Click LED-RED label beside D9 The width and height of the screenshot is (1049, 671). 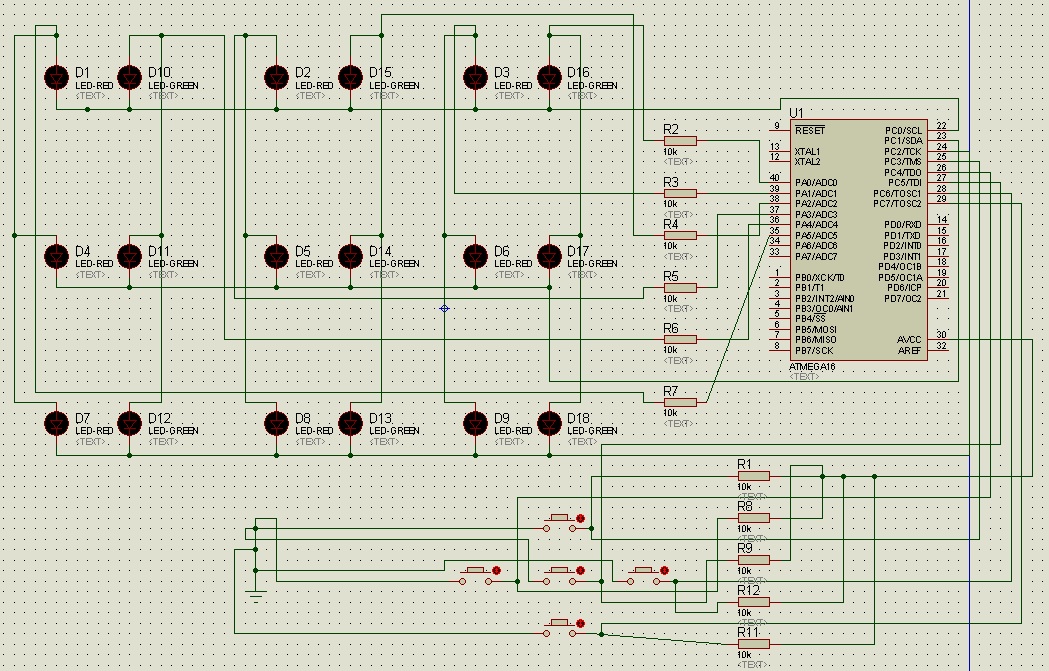pyautogui.click(x=513, y=431)
